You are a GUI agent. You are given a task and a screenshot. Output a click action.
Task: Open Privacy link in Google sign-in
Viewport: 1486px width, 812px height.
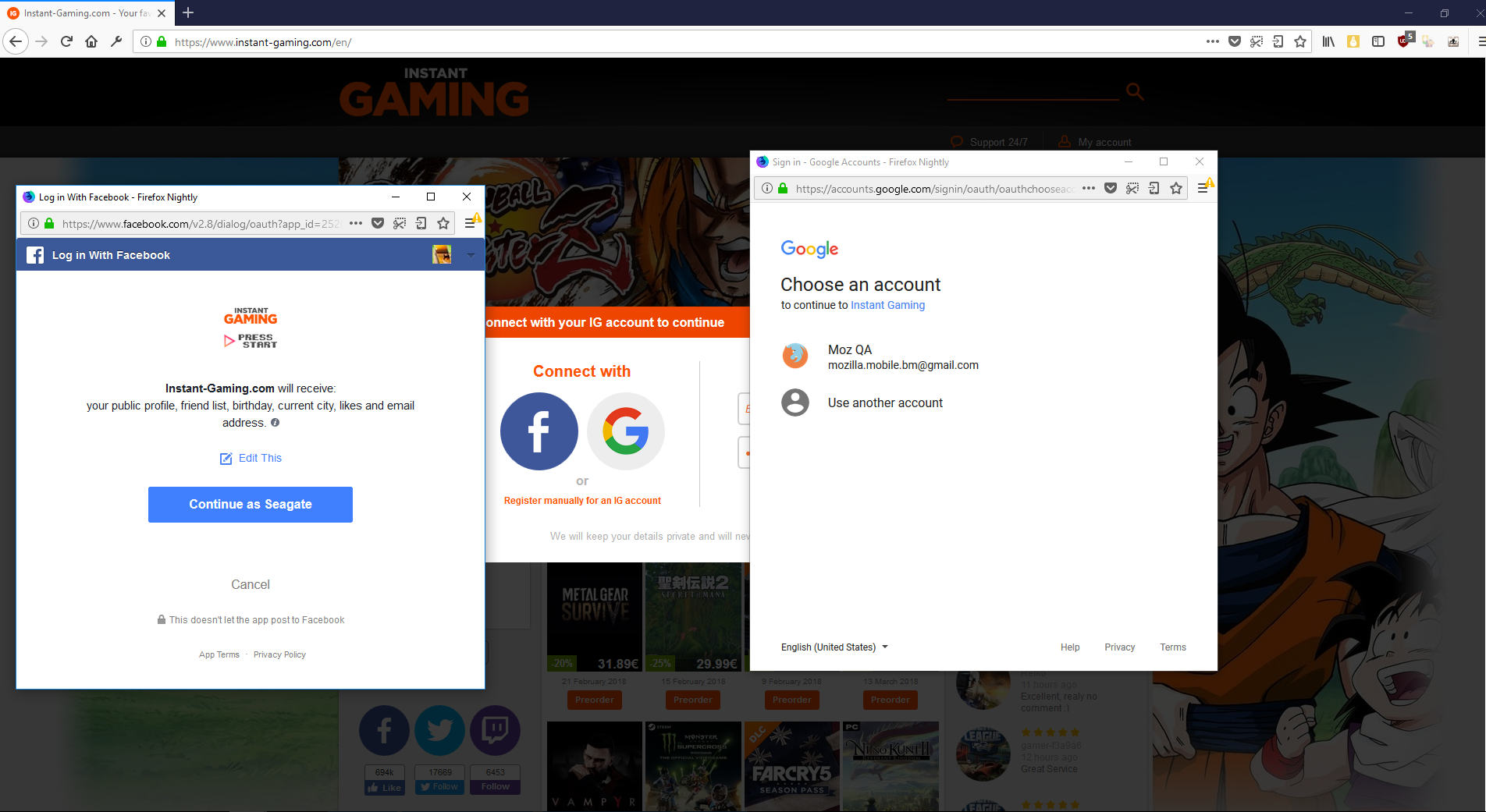[1119, 647]
